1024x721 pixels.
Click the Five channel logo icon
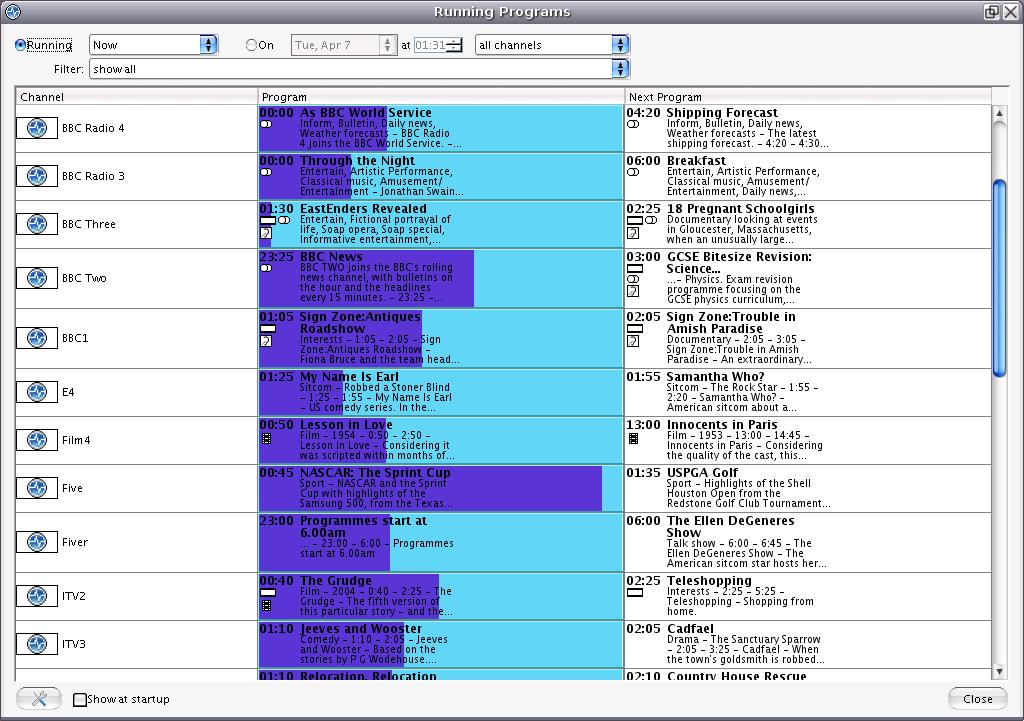tap(37, 488)
